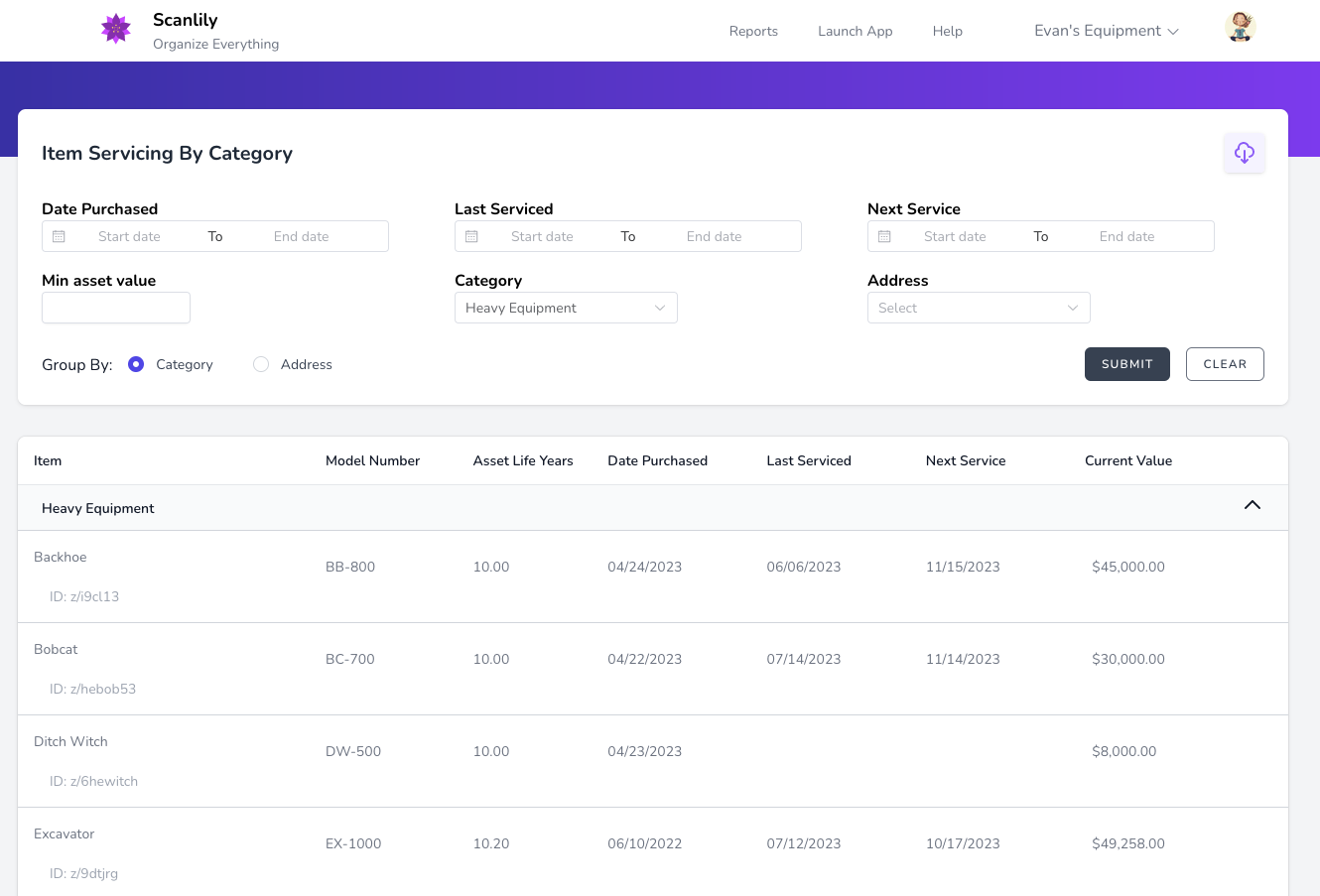Open the Address select dropdown

click(x=978, y=308)
